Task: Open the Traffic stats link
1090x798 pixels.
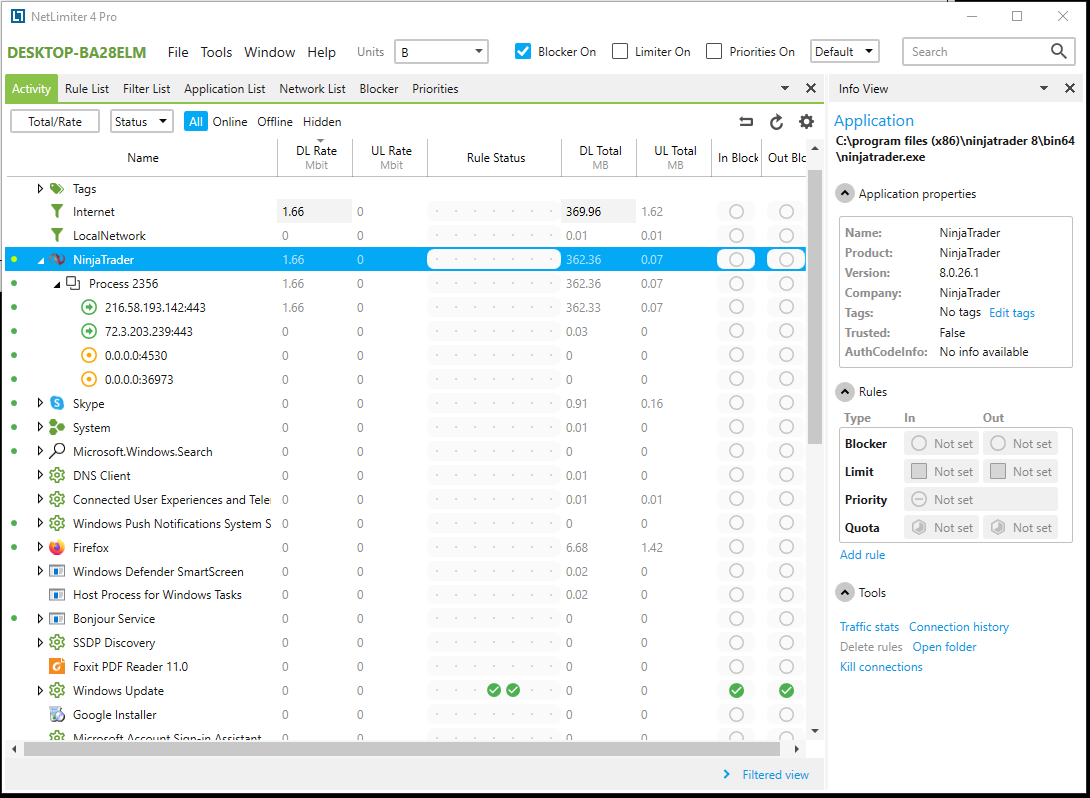Action: coord(869,627)
